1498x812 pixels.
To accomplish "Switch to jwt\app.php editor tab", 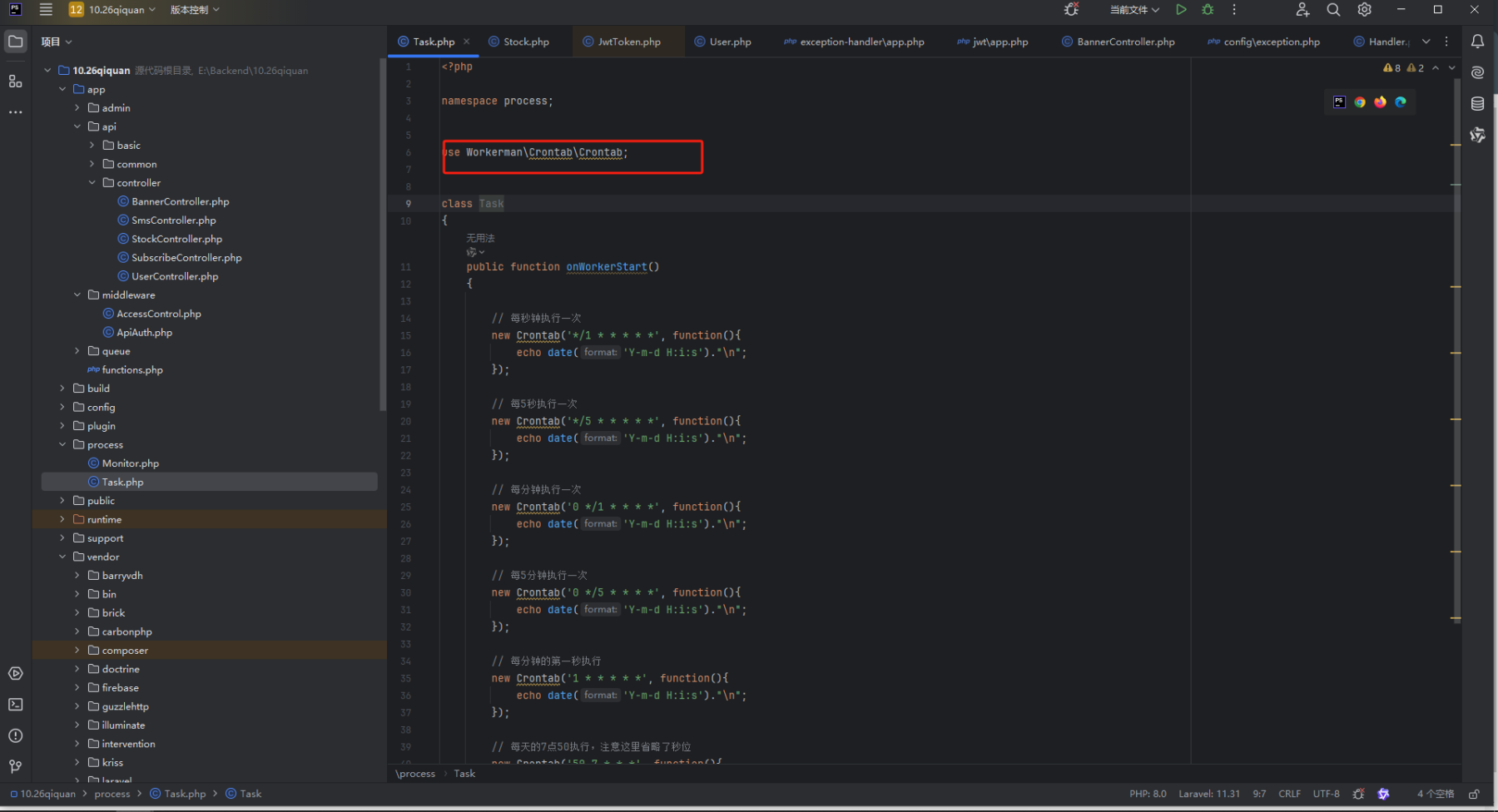I will click(x=993, y=42).
